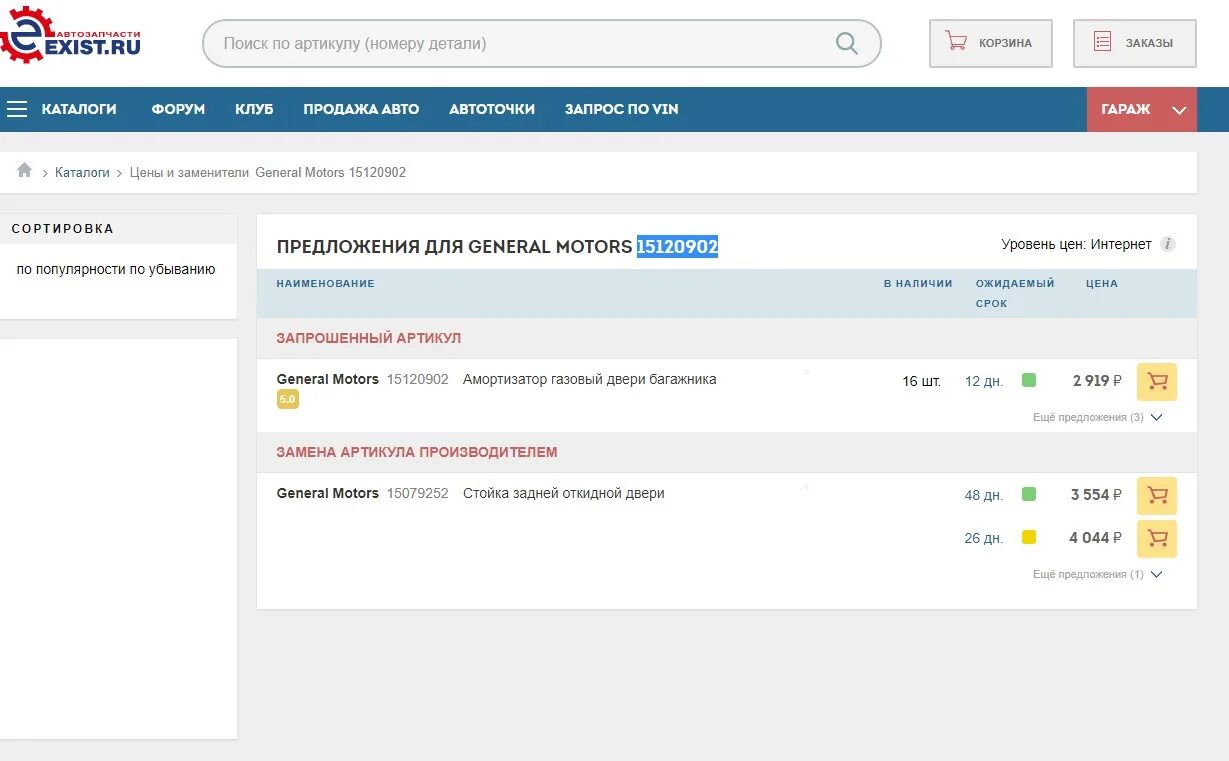The height and width of the screenshot is (761, 1229).
Task: Click the 26 дн. delivery term
Action: (x=984, y=538)
